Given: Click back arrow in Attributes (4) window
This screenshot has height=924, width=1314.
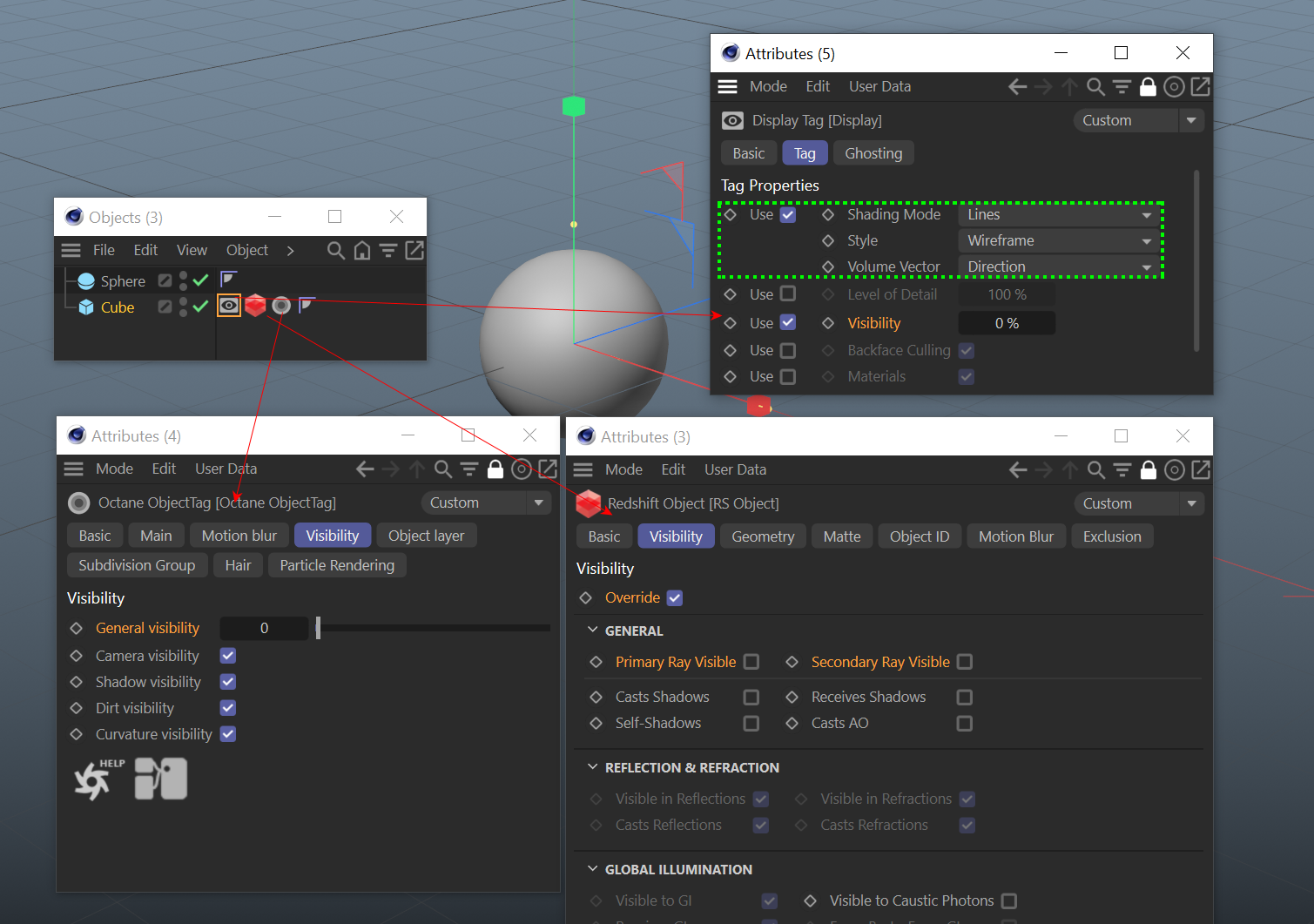Looking at the screenshot, I should [365, 469].
